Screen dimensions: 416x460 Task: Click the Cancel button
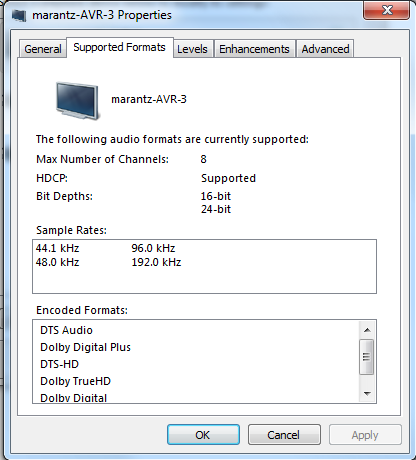[x=284, y=435]
